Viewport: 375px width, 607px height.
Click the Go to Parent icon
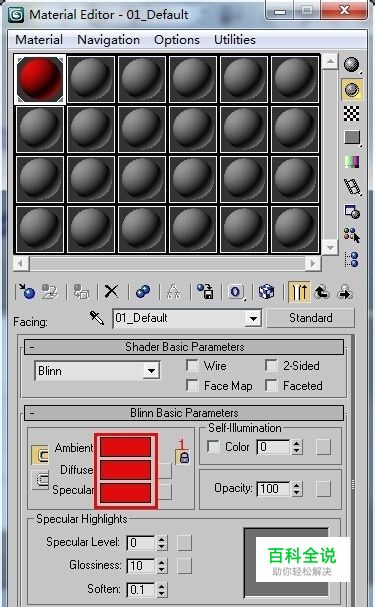click(322, 292)
